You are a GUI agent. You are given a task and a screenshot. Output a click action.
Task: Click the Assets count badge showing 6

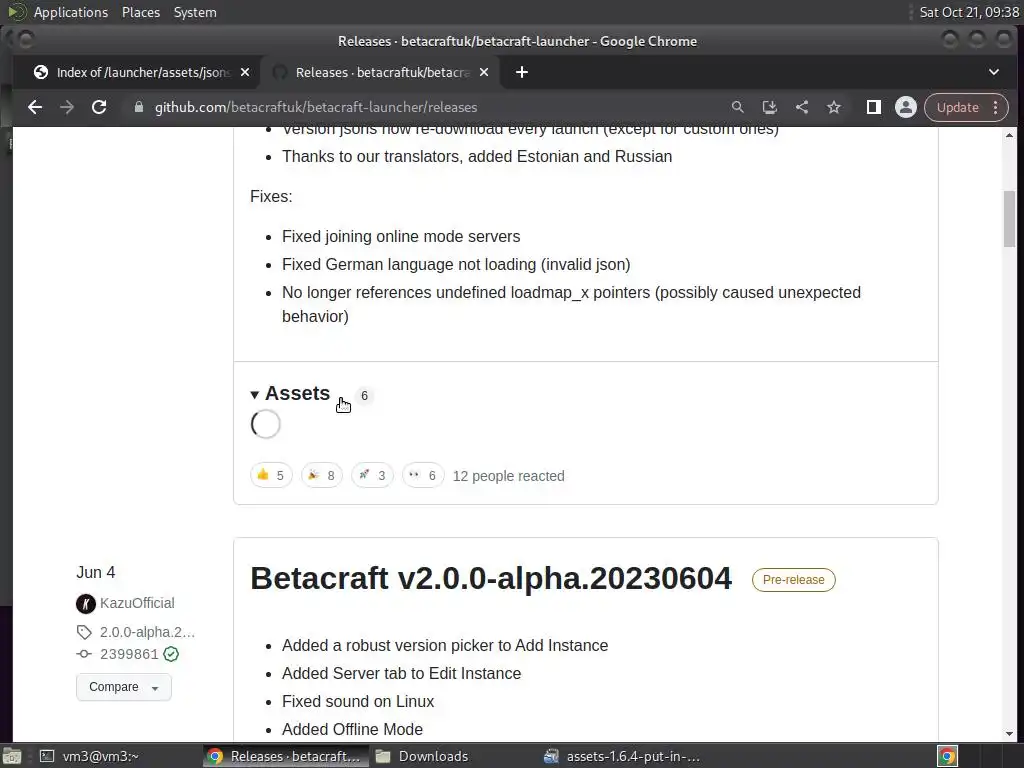click(364, 396)
